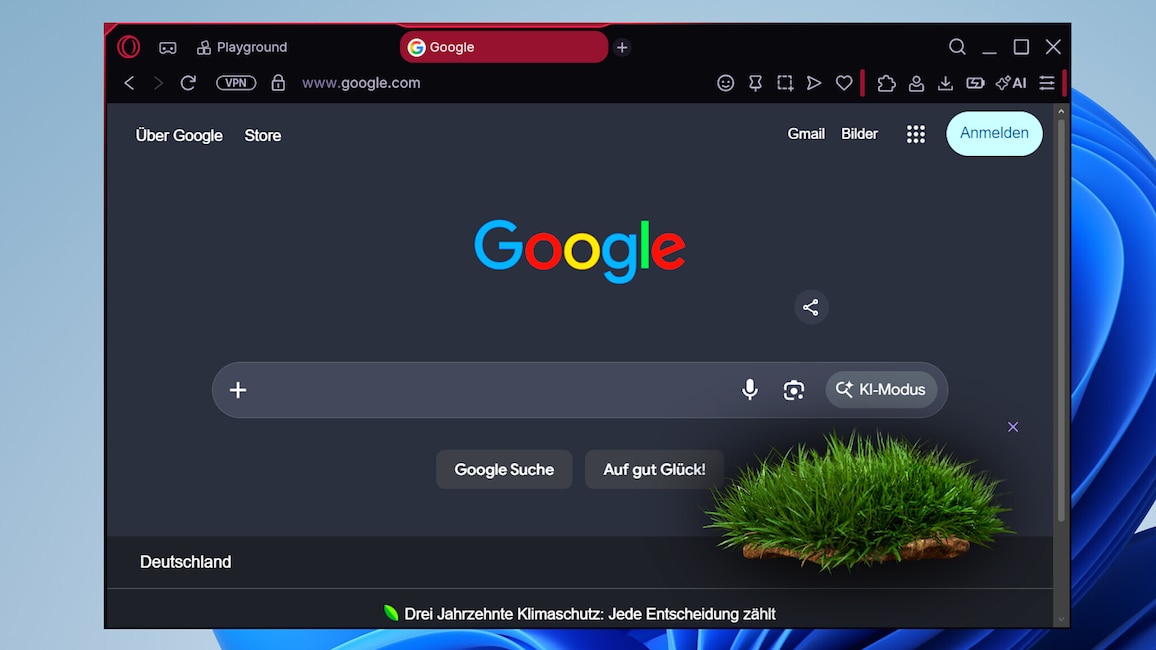Open the Easy Setup sliders menu
The height and width of the screenshot is (650, 1156).
pos(1047,83)
